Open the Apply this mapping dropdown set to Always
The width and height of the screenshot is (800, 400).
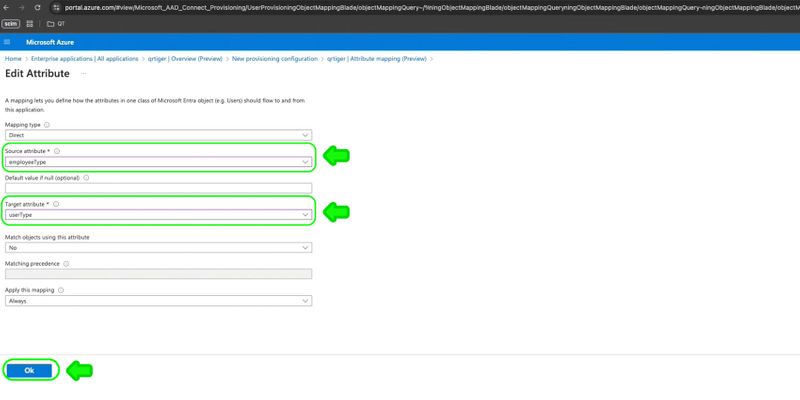158,301
